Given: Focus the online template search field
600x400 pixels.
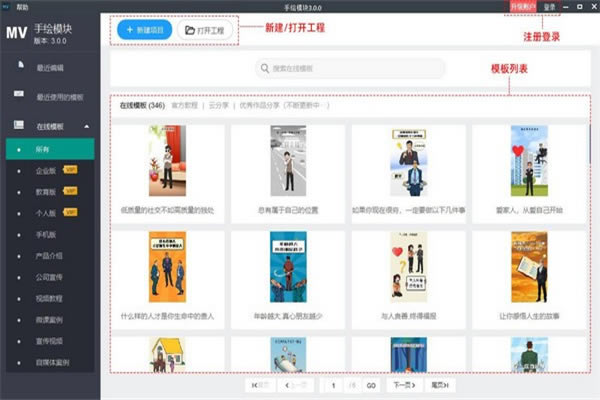Looking at the screenshot, I should click(x=350, y=68).
